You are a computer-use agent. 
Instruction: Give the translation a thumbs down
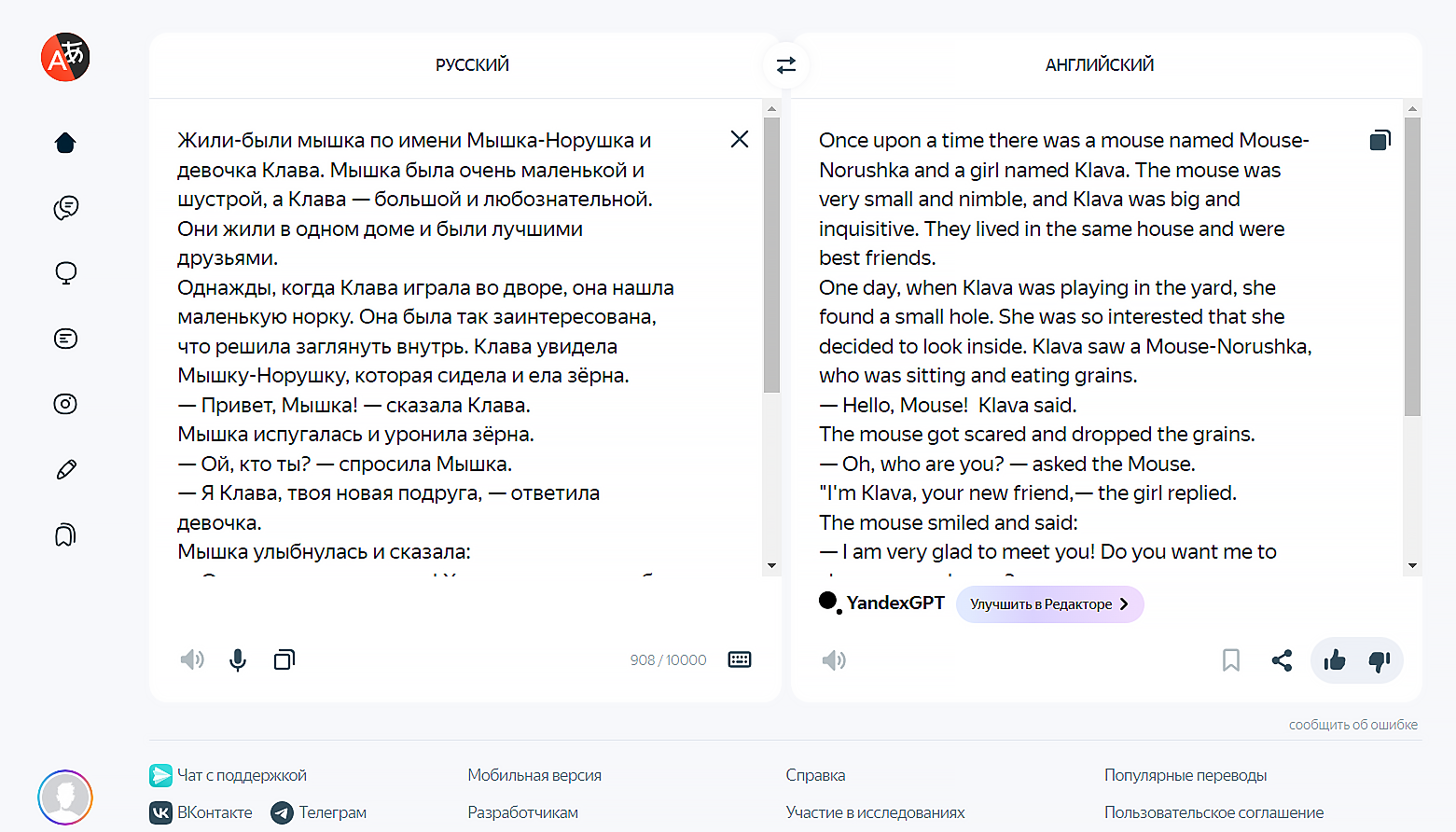tap(1380, 660)
